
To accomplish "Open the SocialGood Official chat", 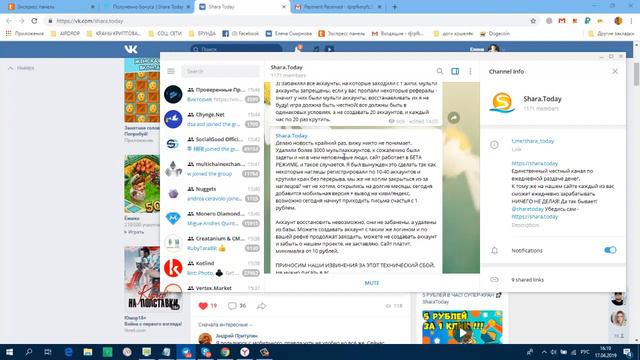I will (x=211, y=144).
